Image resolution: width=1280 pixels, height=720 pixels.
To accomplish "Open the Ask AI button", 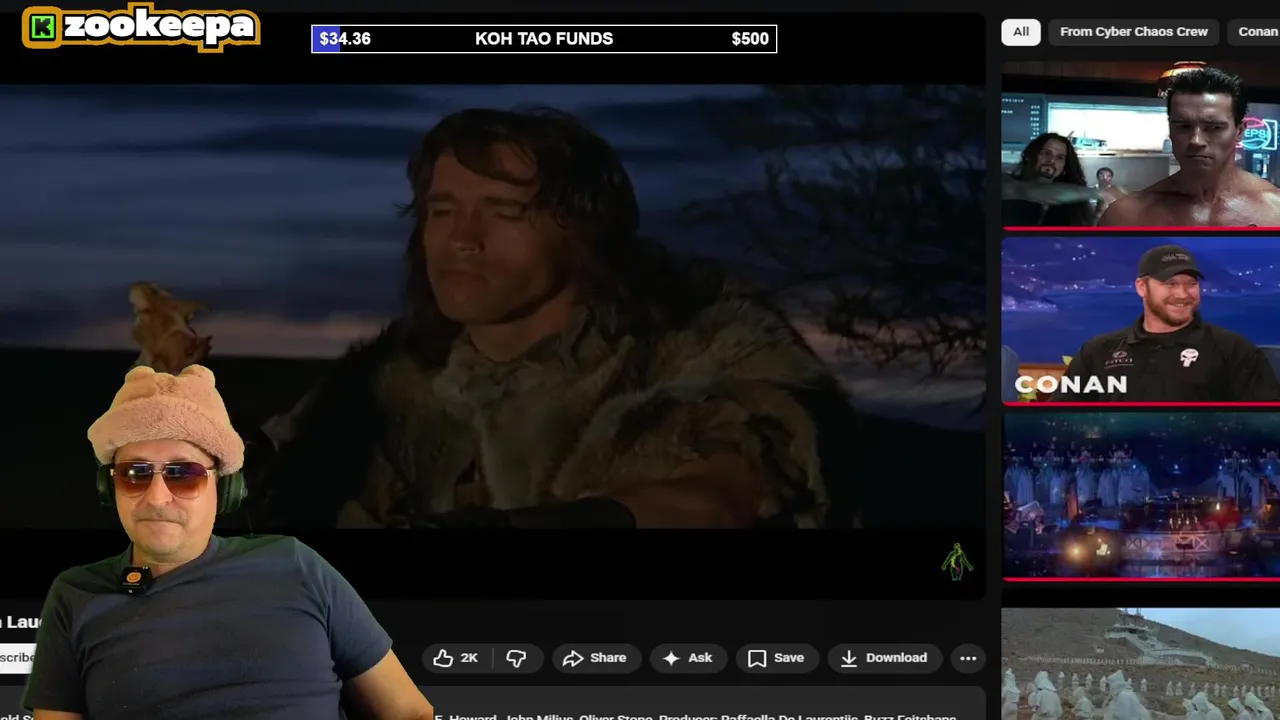I will point(688,658).
